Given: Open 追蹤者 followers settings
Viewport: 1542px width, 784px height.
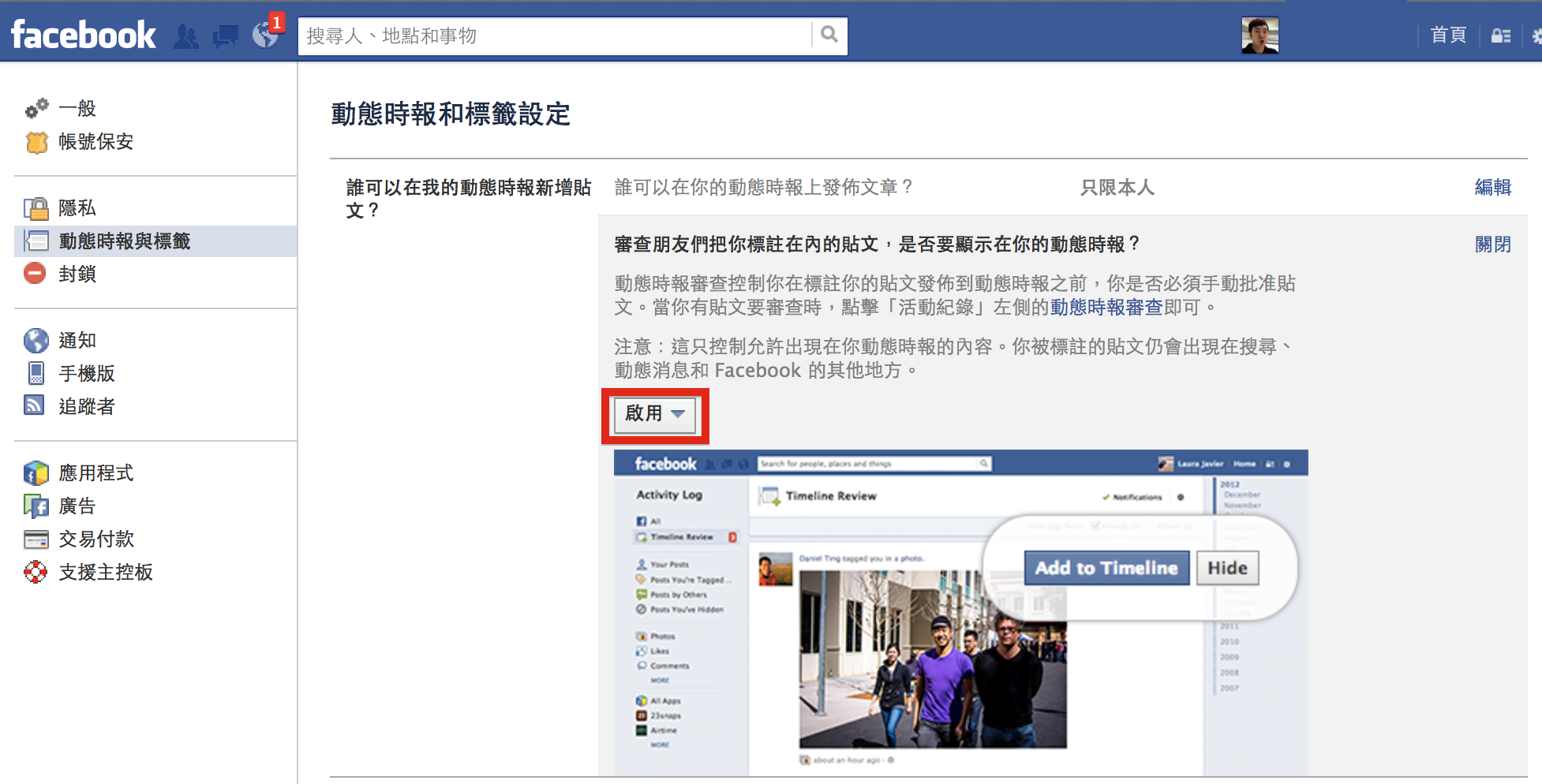Looking at the screenshot, I should point(87,406).
